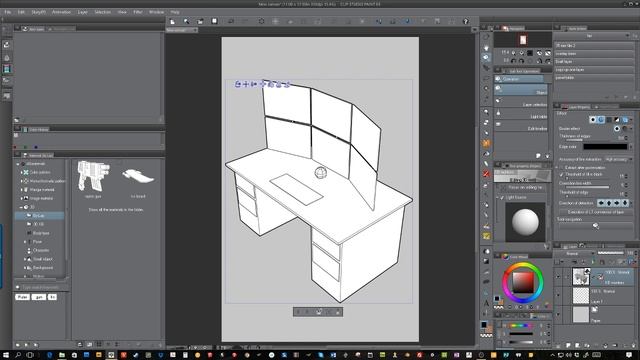
Task: Select the red X tool in tool palette
Action: [486, 174]
